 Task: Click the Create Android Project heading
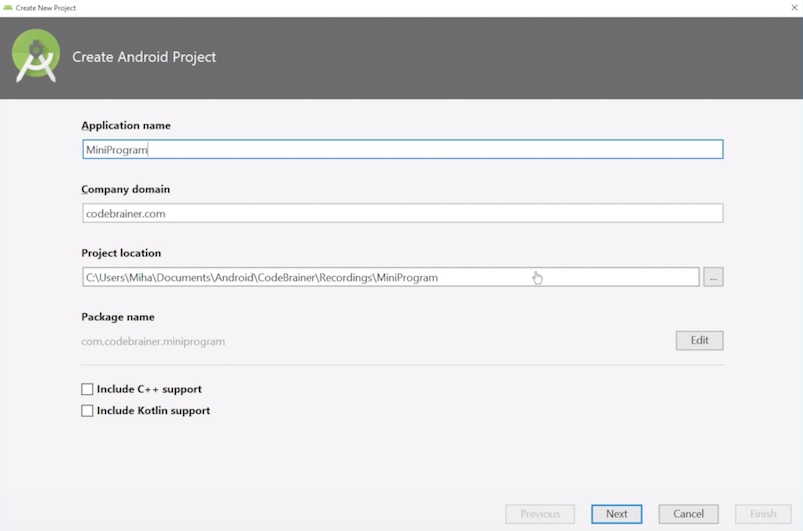point(144,57)
